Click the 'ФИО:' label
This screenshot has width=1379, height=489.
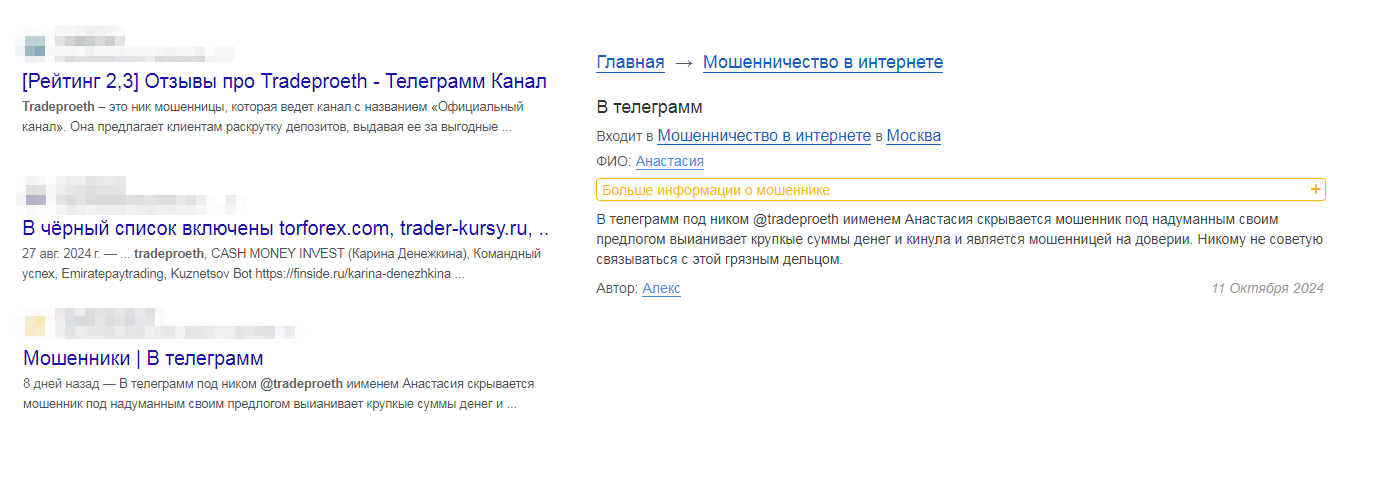[x=614, y=161]
